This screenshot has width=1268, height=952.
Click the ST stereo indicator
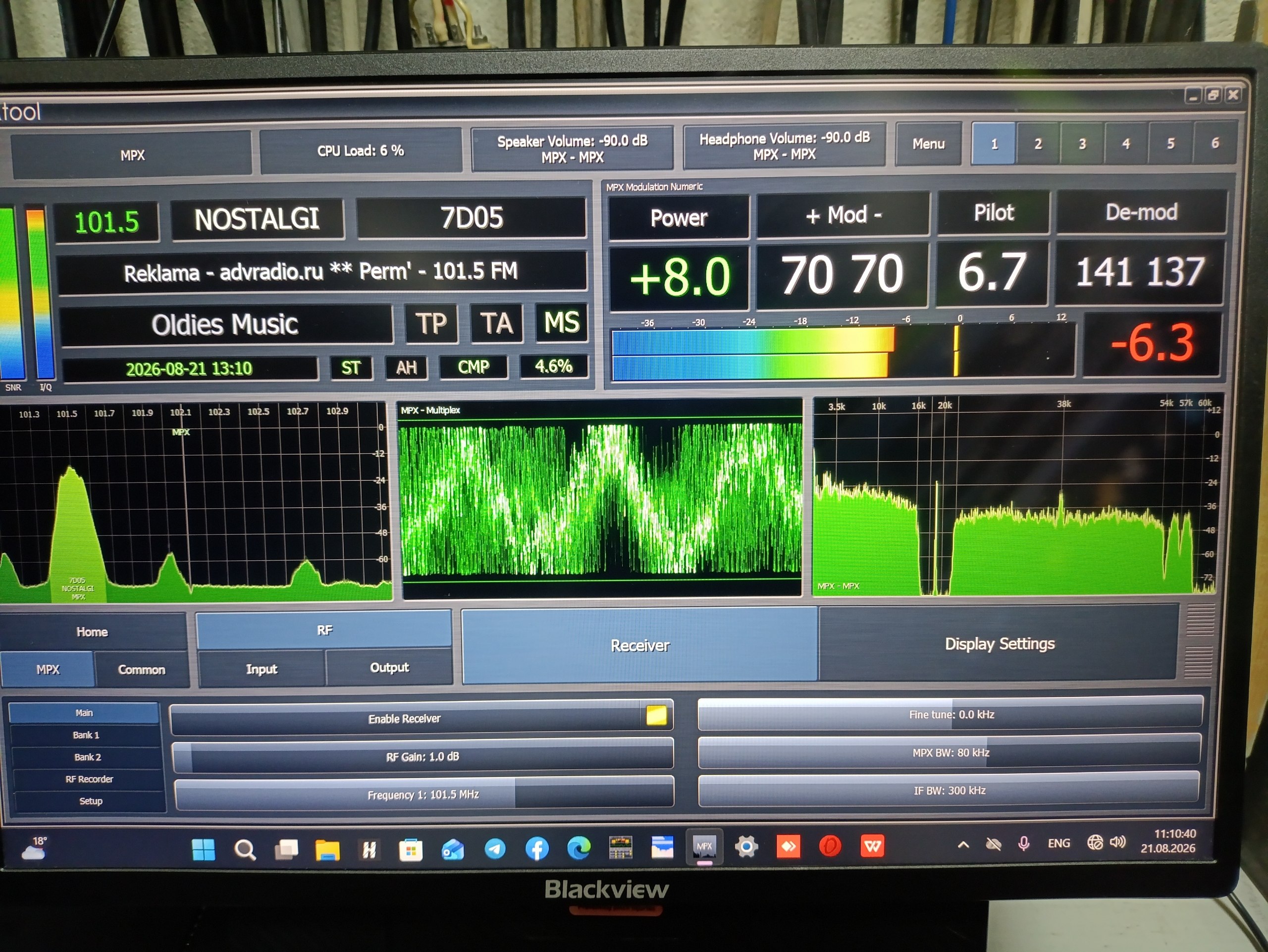pos(351,368)
